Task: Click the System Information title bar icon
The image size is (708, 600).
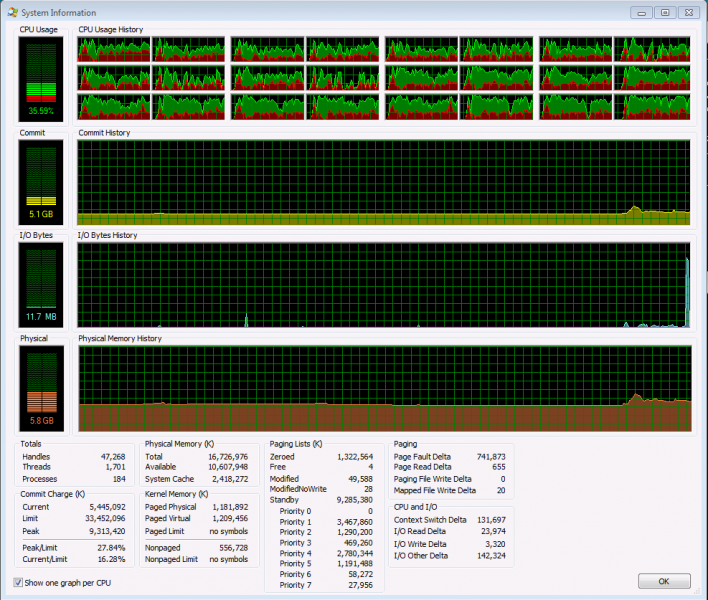Action: [12, 12]
